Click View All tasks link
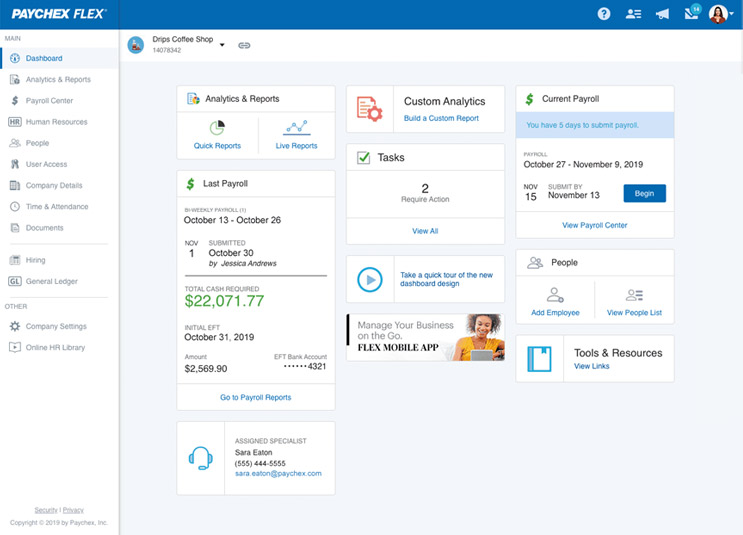The height and width of the screenshot is (535, 743). tap(425, 231)
